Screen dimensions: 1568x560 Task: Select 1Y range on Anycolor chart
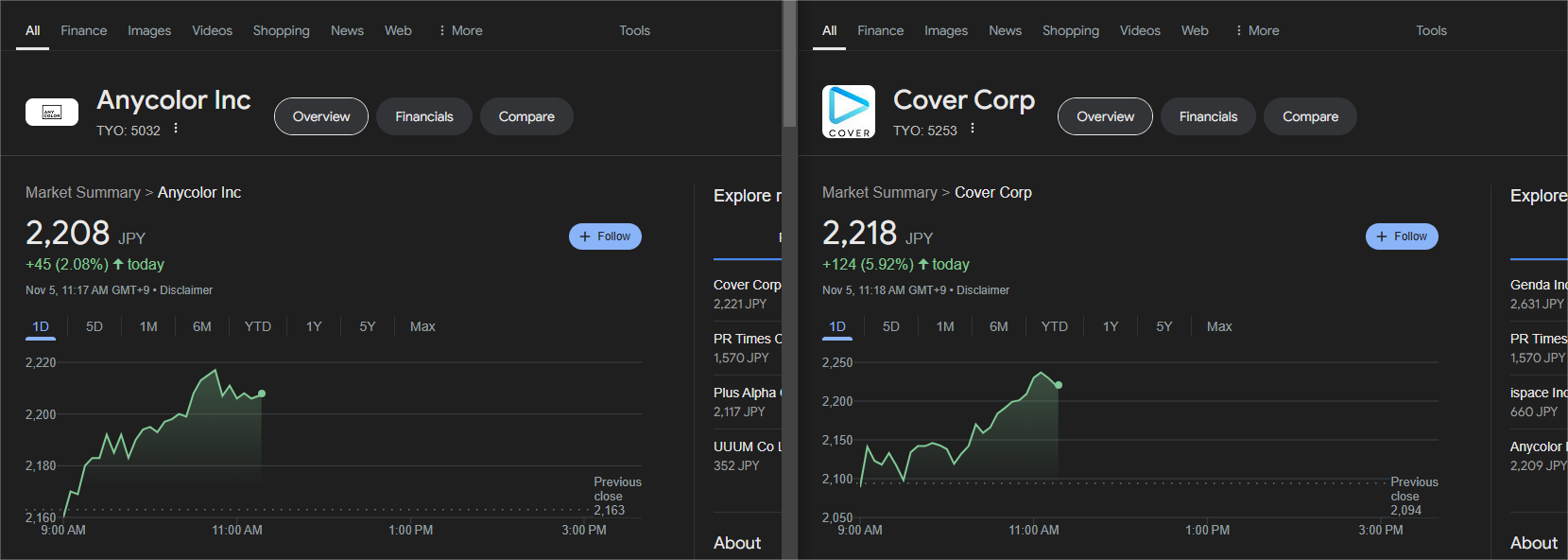coord(314,326)
